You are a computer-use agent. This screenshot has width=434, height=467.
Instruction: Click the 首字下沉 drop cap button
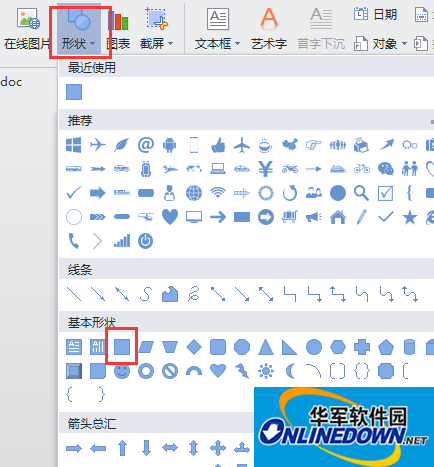tap(321, 30)
